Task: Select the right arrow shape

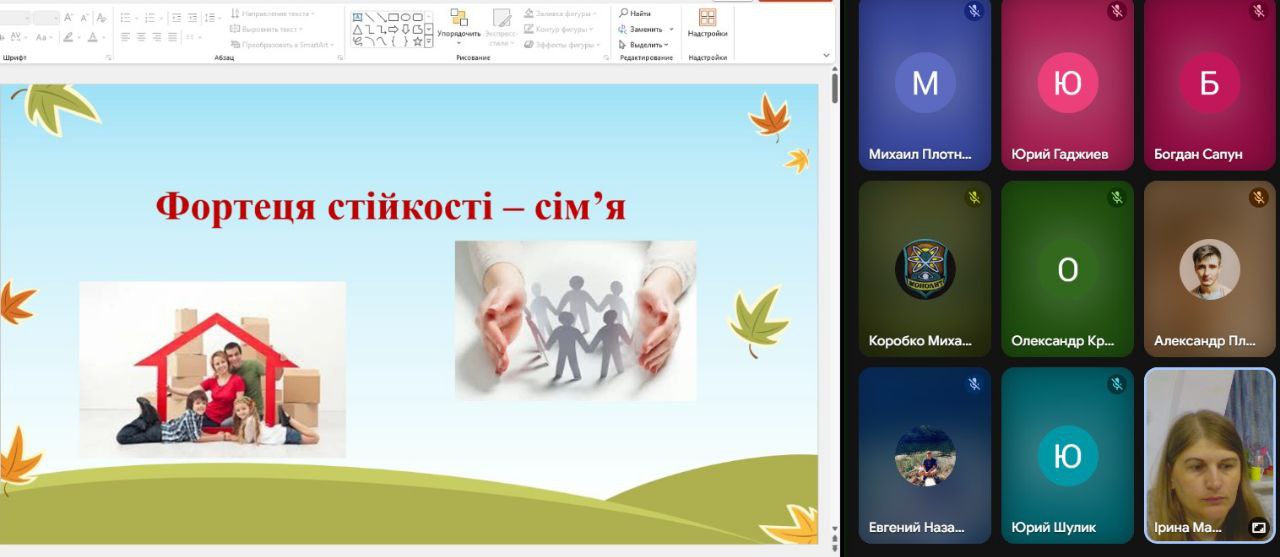Action: pos(393,29)
